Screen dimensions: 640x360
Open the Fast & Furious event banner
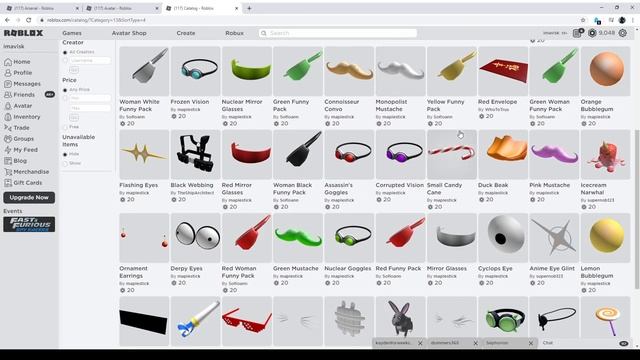(x=29, y=224)
